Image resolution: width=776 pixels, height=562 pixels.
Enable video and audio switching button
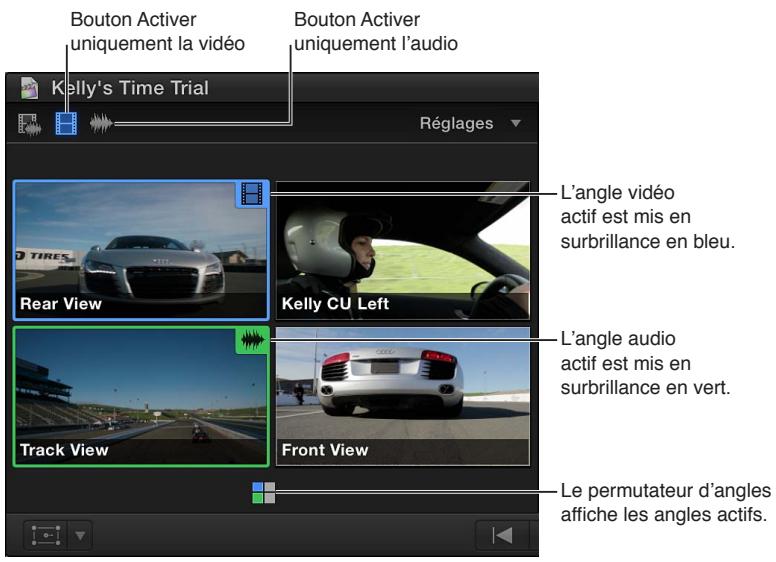(x=29, y=124)
